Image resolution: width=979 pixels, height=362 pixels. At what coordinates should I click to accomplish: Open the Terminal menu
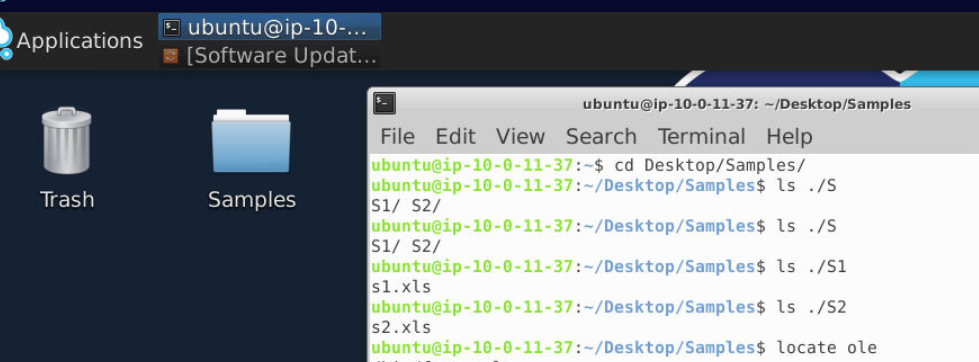pos(702,136)
